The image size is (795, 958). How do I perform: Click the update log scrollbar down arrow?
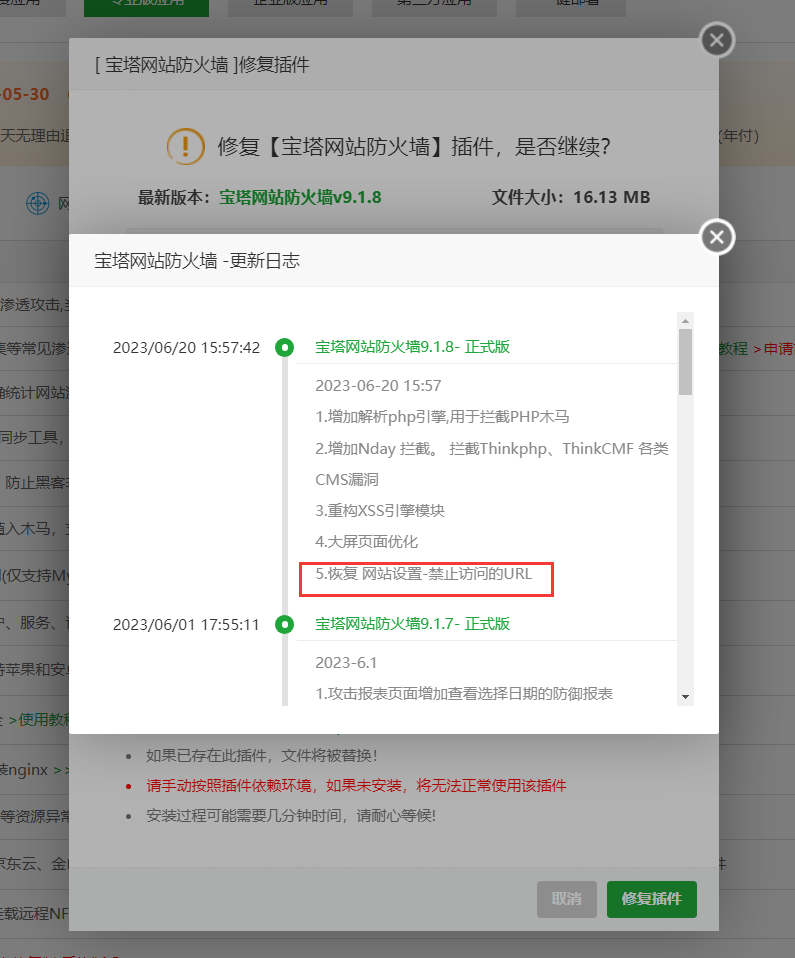(x=686, y=697)
